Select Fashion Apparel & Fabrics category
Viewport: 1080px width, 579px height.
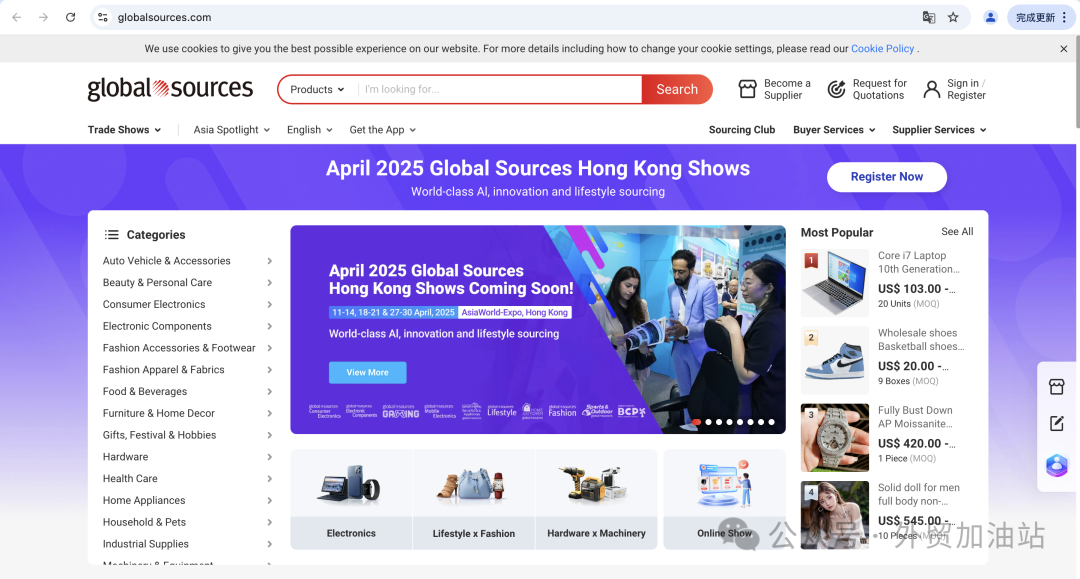point(163,369)
